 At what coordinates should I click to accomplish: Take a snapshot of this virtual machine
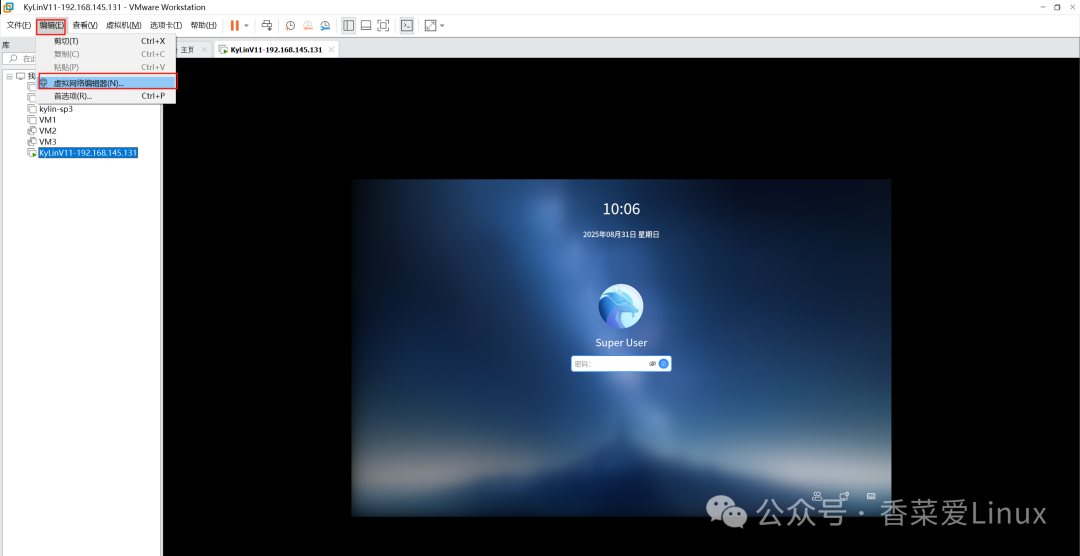(x=291, y=25)
